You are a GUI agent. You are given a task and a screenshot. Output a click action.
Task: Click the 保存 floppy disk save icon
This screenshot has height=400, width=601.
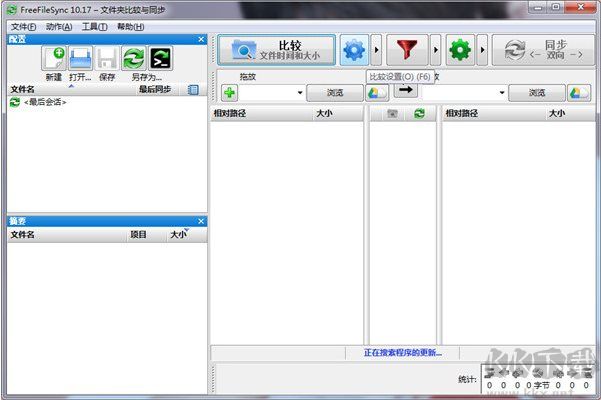click(107, 58)
